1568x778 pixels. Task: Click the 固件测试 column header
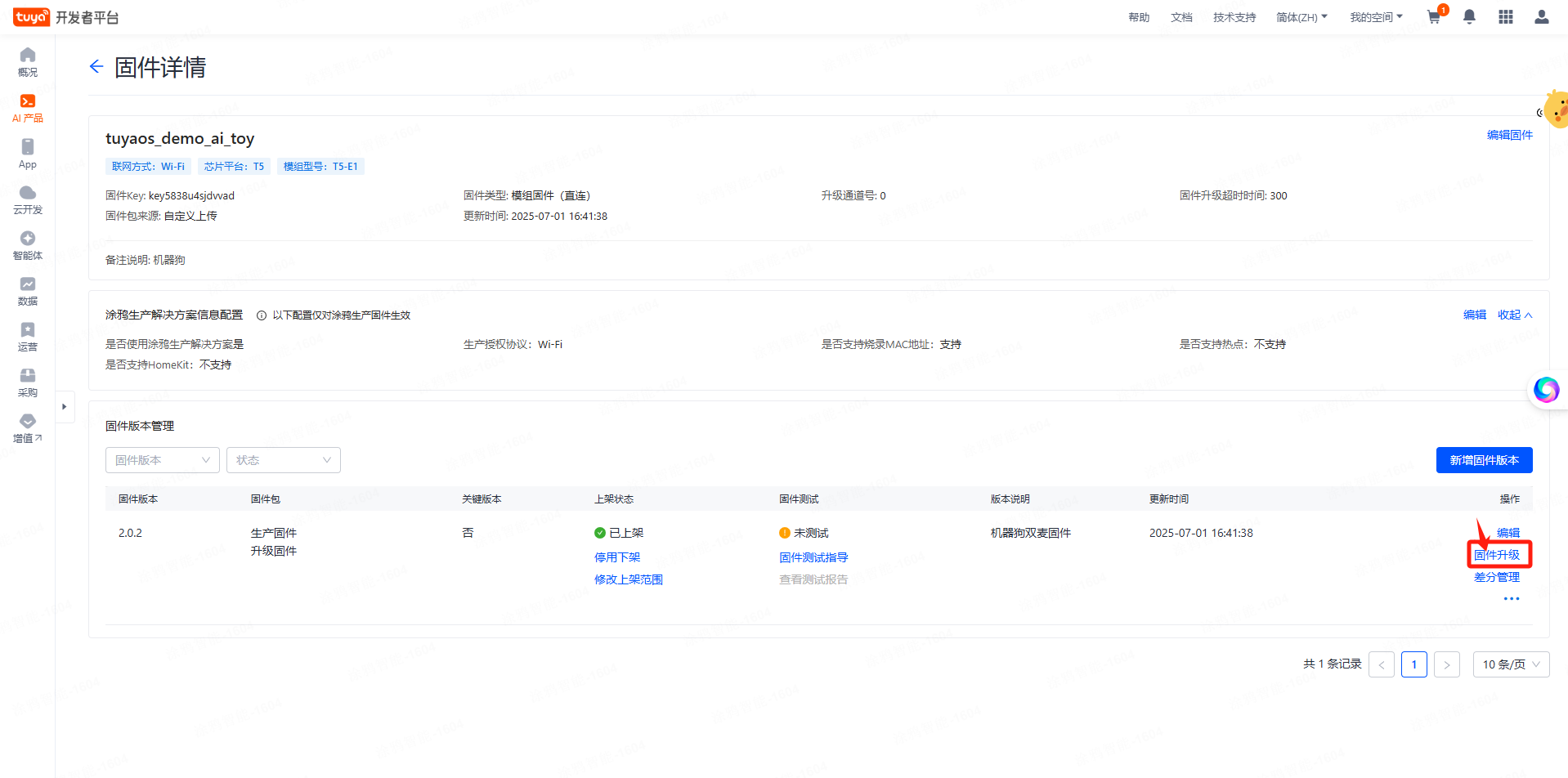click(x=799, y=499)
